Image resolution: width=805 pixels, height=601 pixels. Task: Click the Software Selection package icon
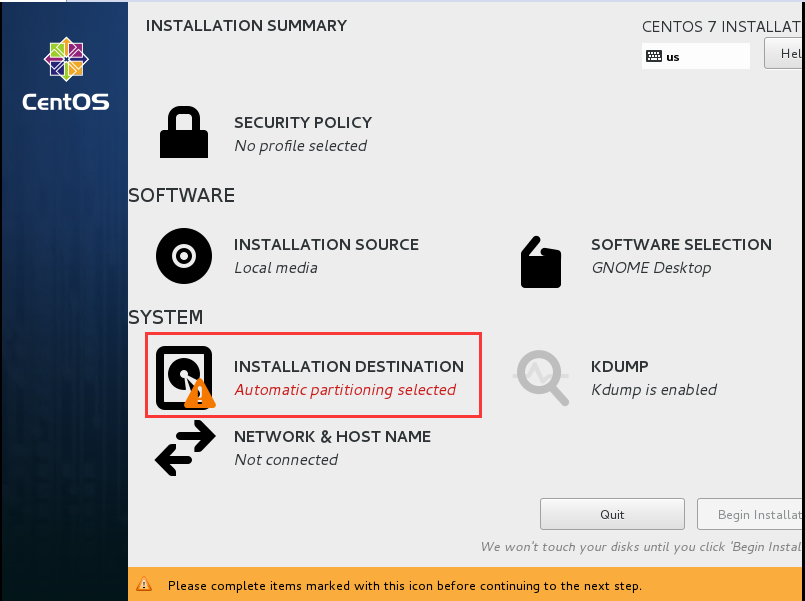coord(541,262)
